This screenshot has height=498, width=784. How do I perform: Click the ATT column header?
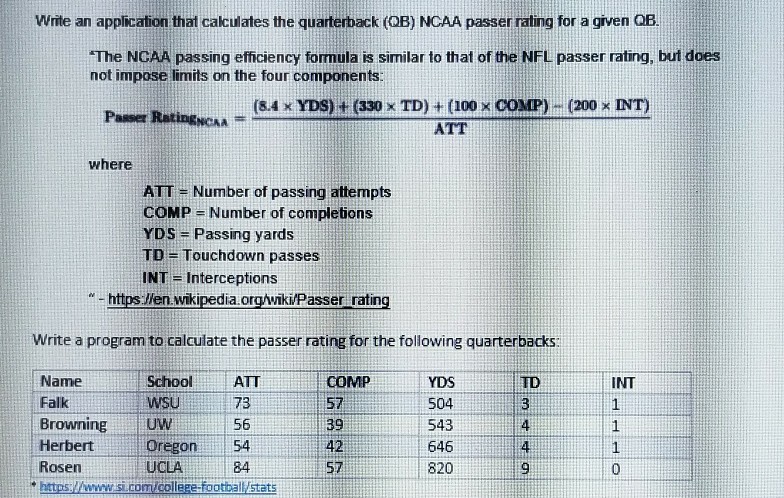[246, 381]
